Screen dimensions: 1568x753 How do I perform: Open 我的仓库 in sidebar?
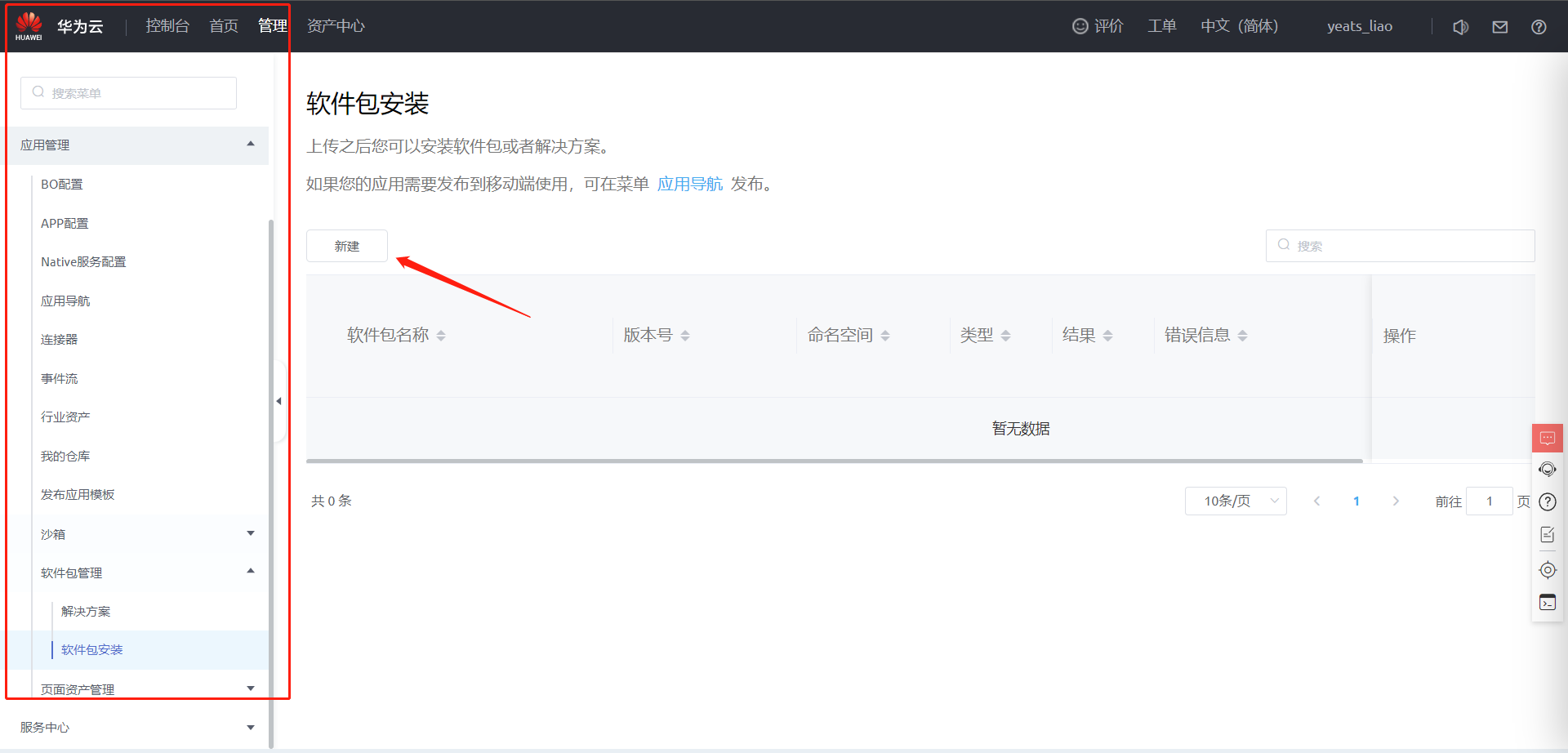(65, 457)
